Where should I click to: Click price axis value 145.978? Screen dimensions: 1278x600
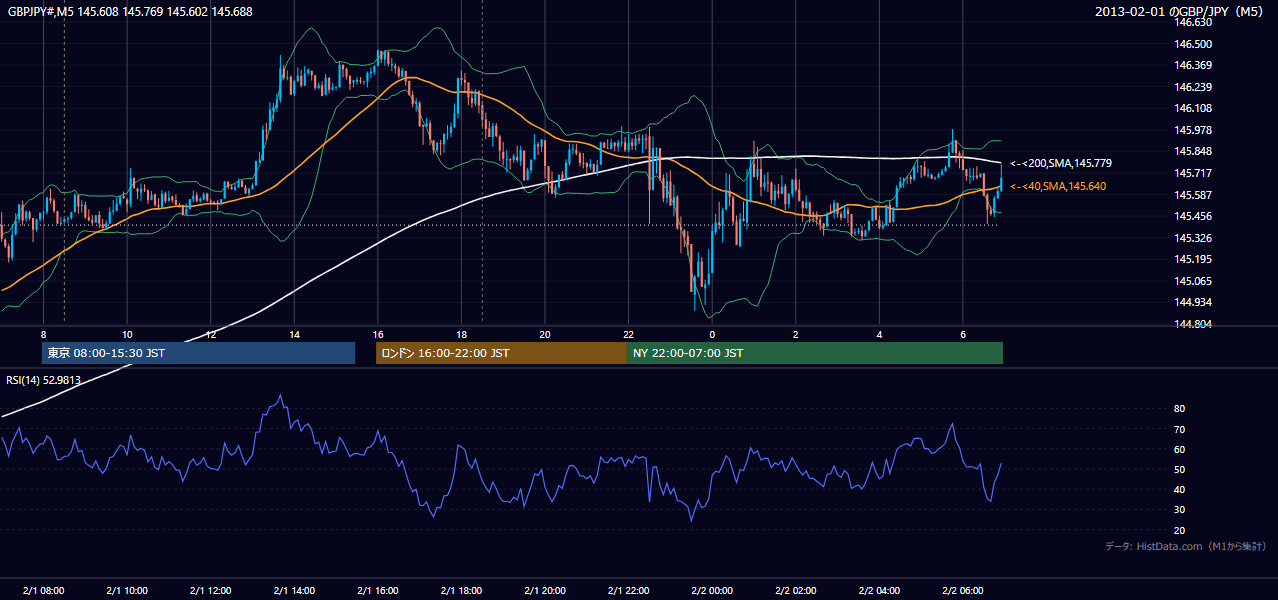coord(1193,130)
